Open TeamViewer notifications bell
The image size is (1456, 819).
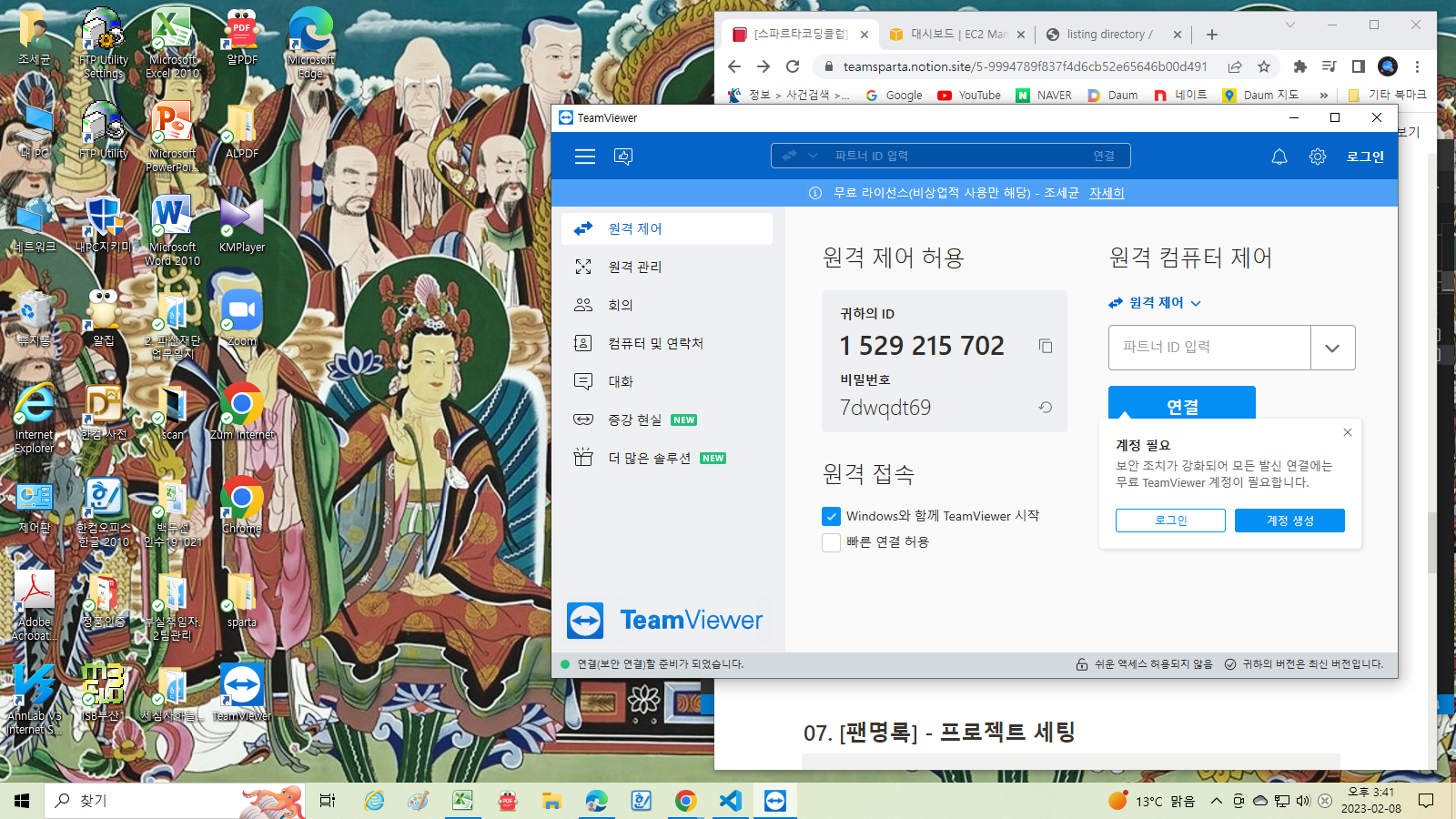coord(1279,157)
